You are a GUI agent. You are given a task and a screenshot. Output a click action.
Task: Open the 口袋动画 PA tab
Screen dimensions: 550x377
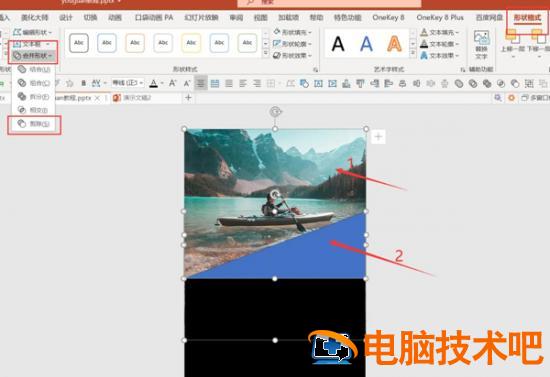coord(154,18)
